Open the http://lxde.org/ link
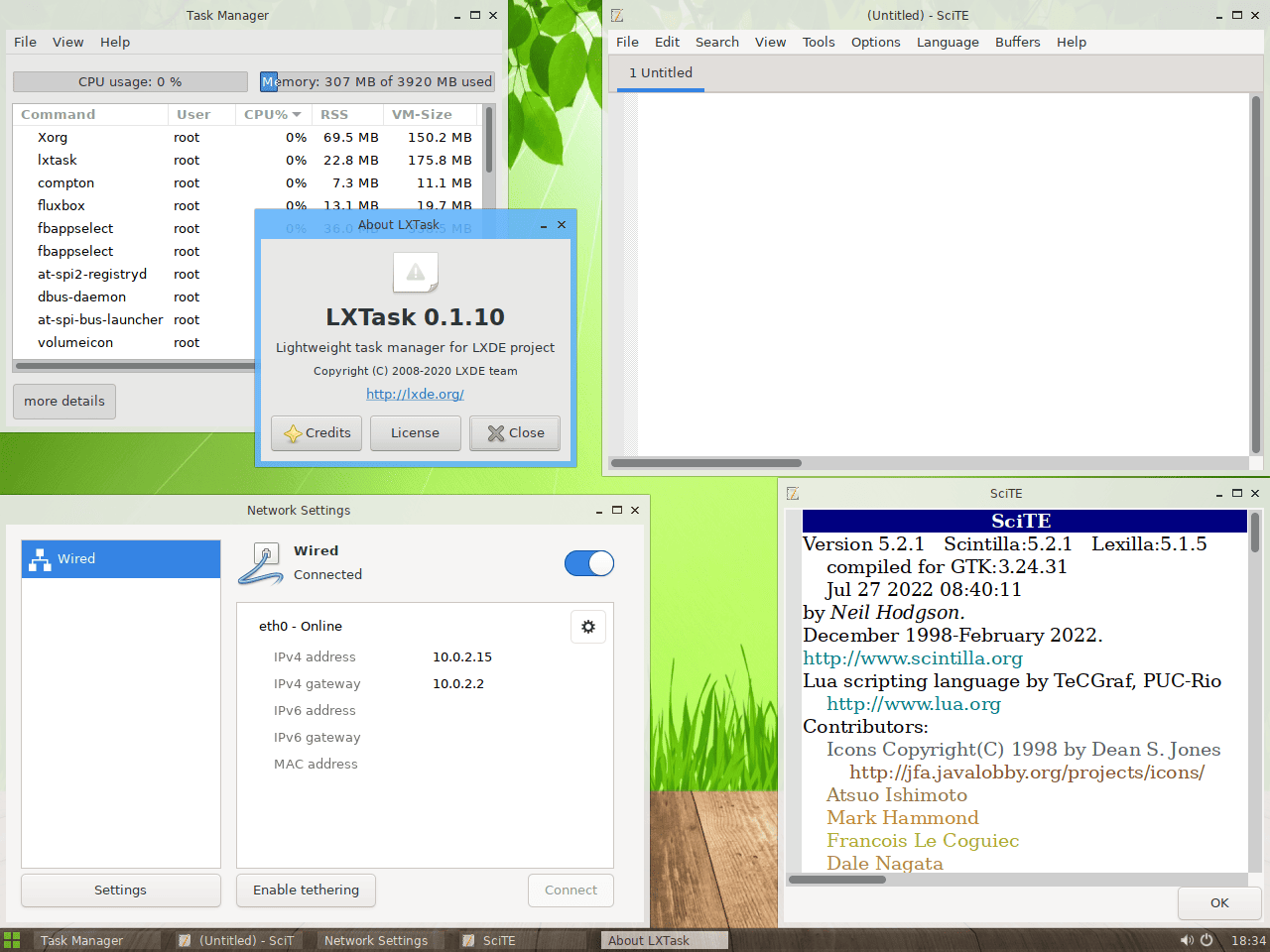The width and height of the screenshot is (1270, 952). point(415,395)
